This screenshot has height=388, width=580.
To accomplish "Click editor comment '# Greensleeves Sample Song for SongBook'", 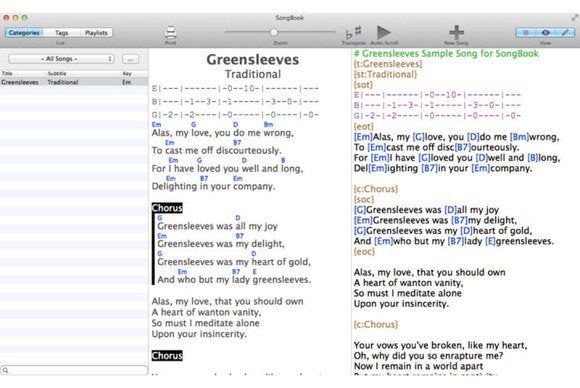I will [x=446, y=54].
